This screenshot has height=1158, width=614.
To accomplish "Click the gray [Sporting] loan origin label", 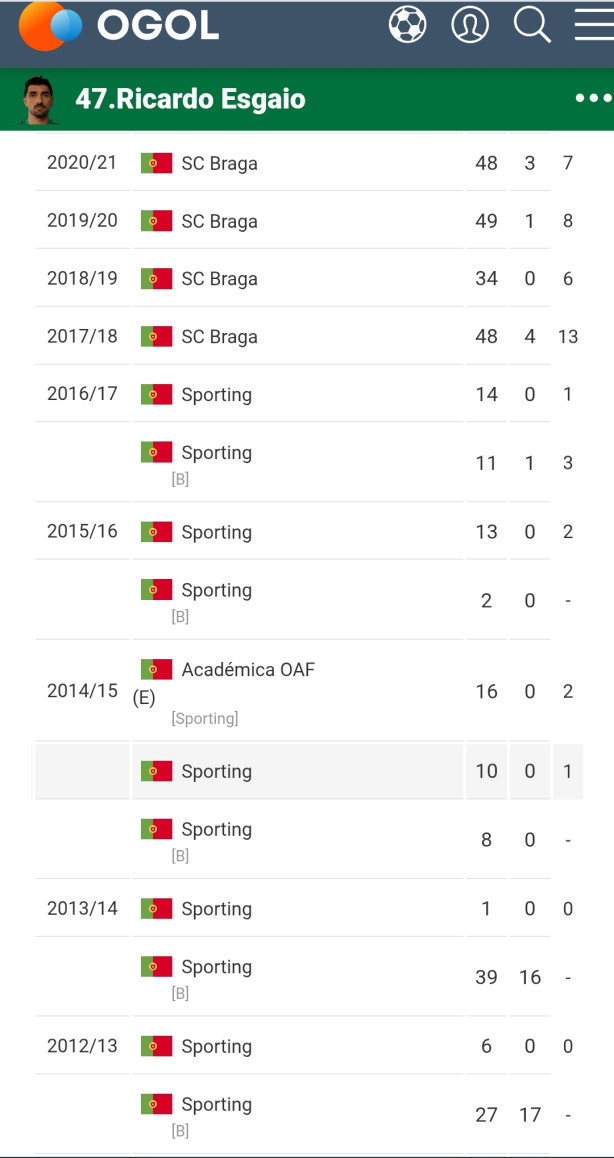I will 205,719.
